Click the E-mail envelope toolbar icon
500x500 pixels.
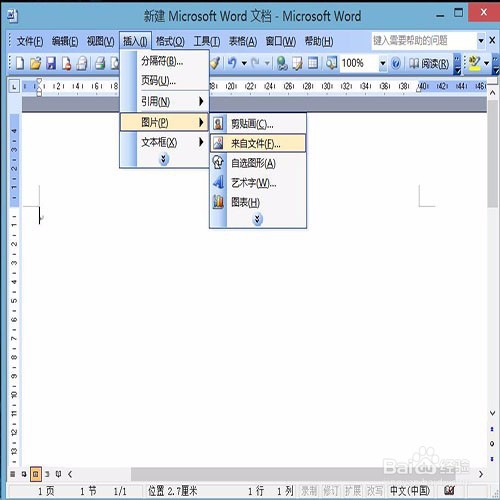[82, 63]
